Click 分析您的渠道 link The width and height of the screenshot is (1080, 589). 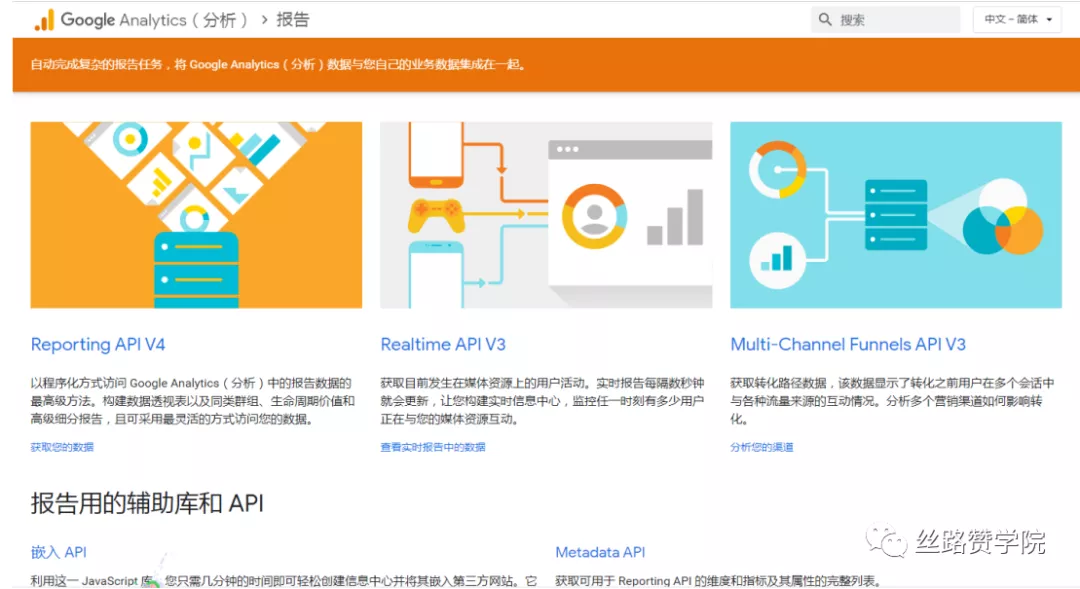coord(762,447)
